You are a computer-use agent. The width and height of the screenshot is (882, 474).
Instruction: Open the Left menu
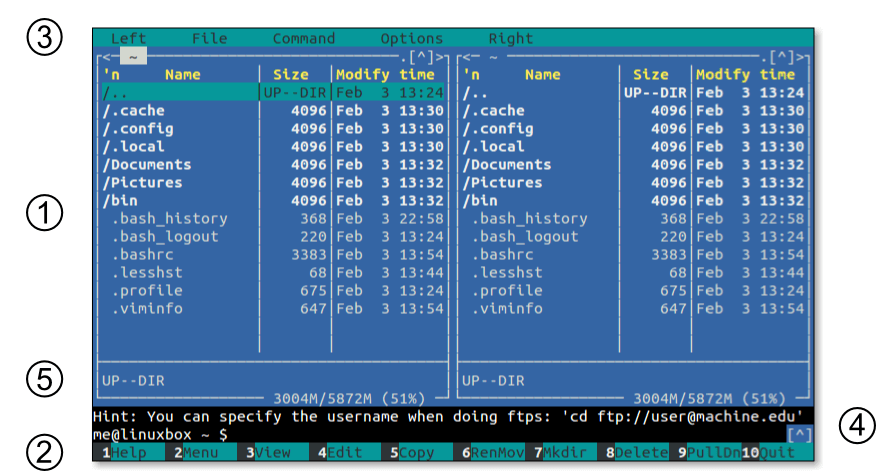(x=128, y=38)
